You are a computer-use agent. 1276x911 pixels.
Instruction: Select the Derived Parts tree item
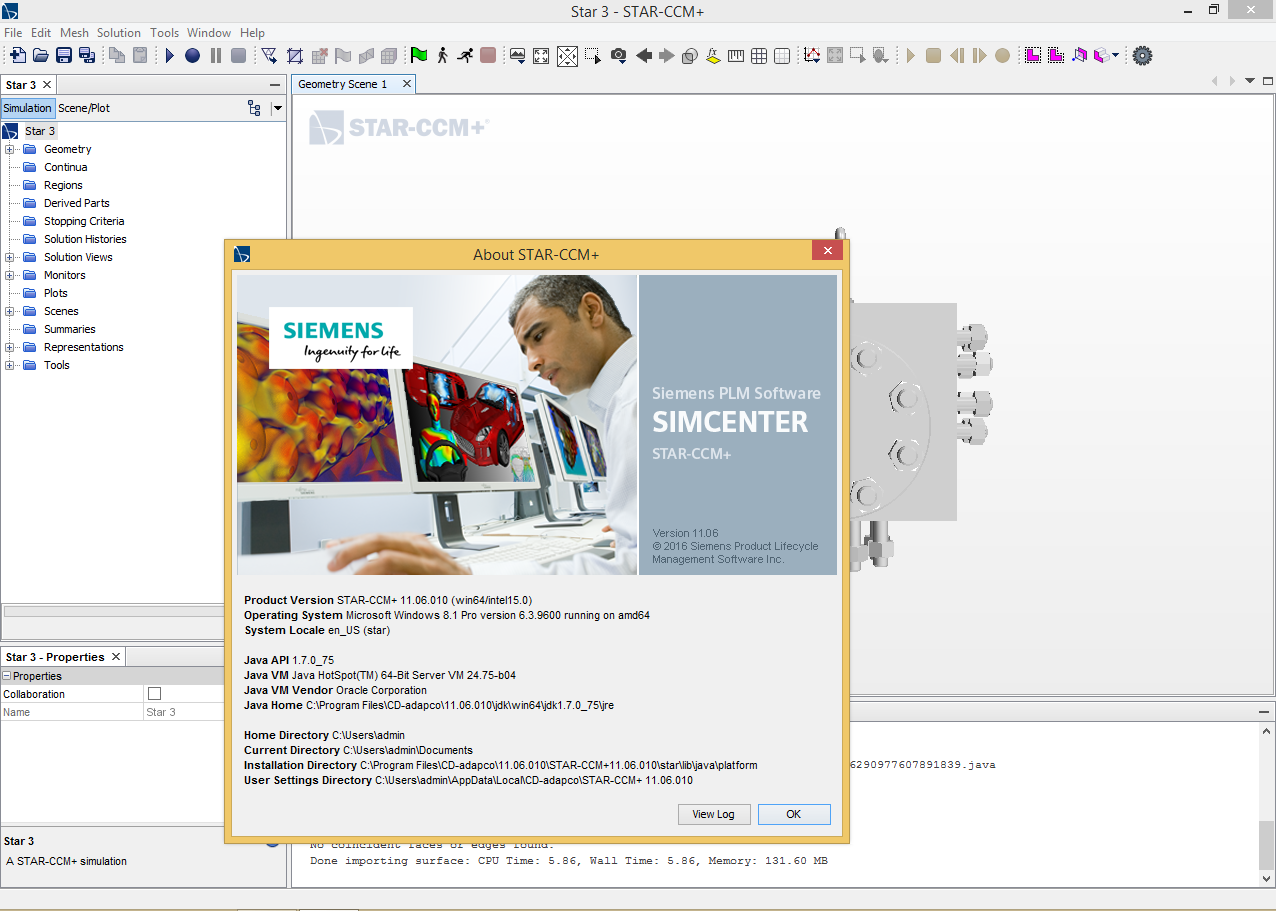point(76,203)
